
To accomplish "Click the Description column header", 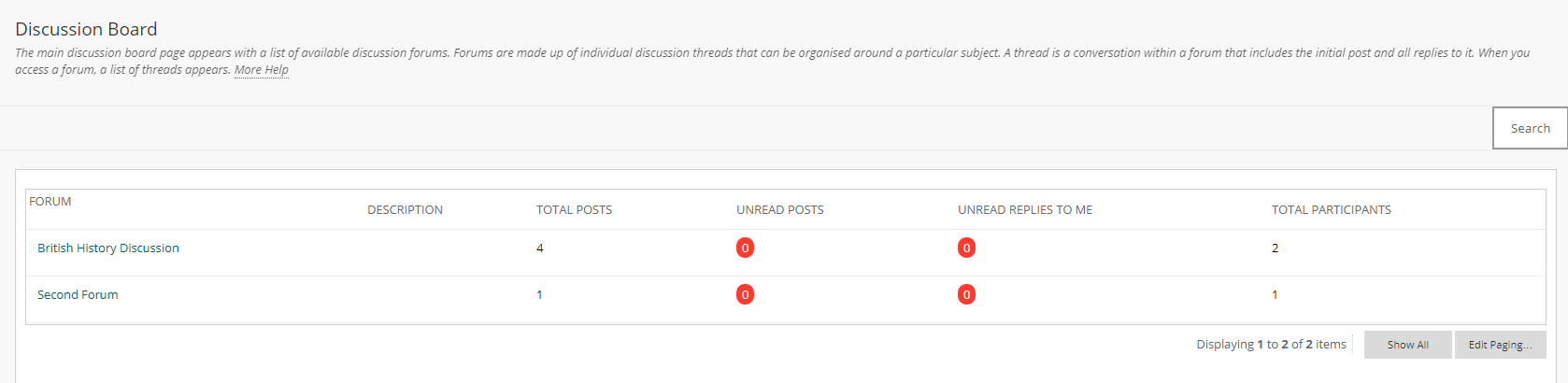I will [x=405, y=209].
